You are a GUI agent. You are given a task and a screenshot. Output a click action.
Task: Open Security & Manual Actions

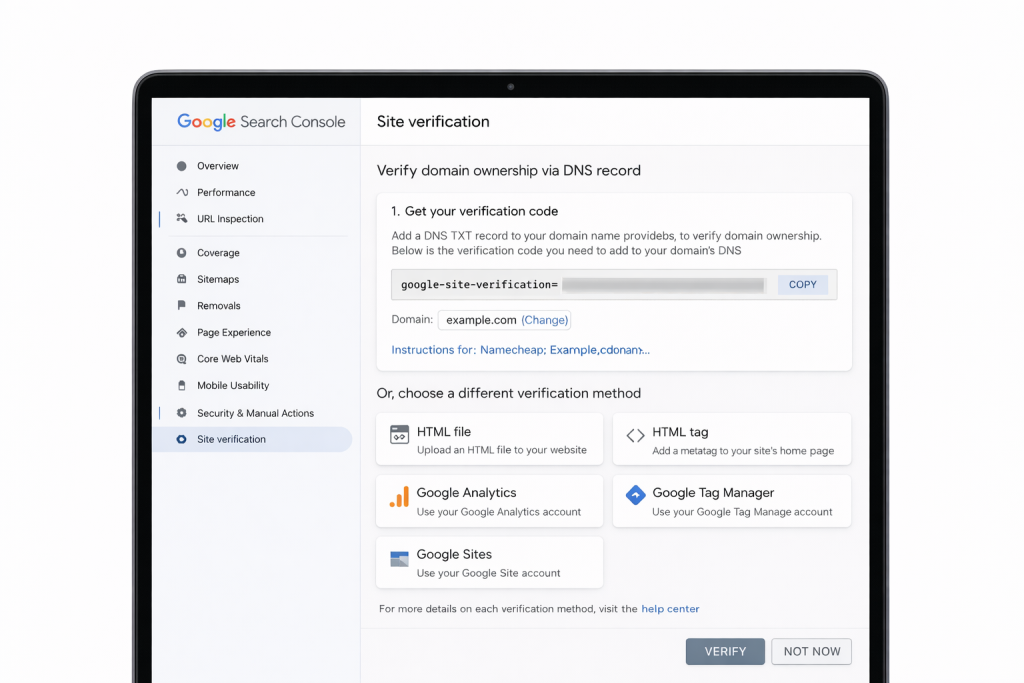click(254, 413)
